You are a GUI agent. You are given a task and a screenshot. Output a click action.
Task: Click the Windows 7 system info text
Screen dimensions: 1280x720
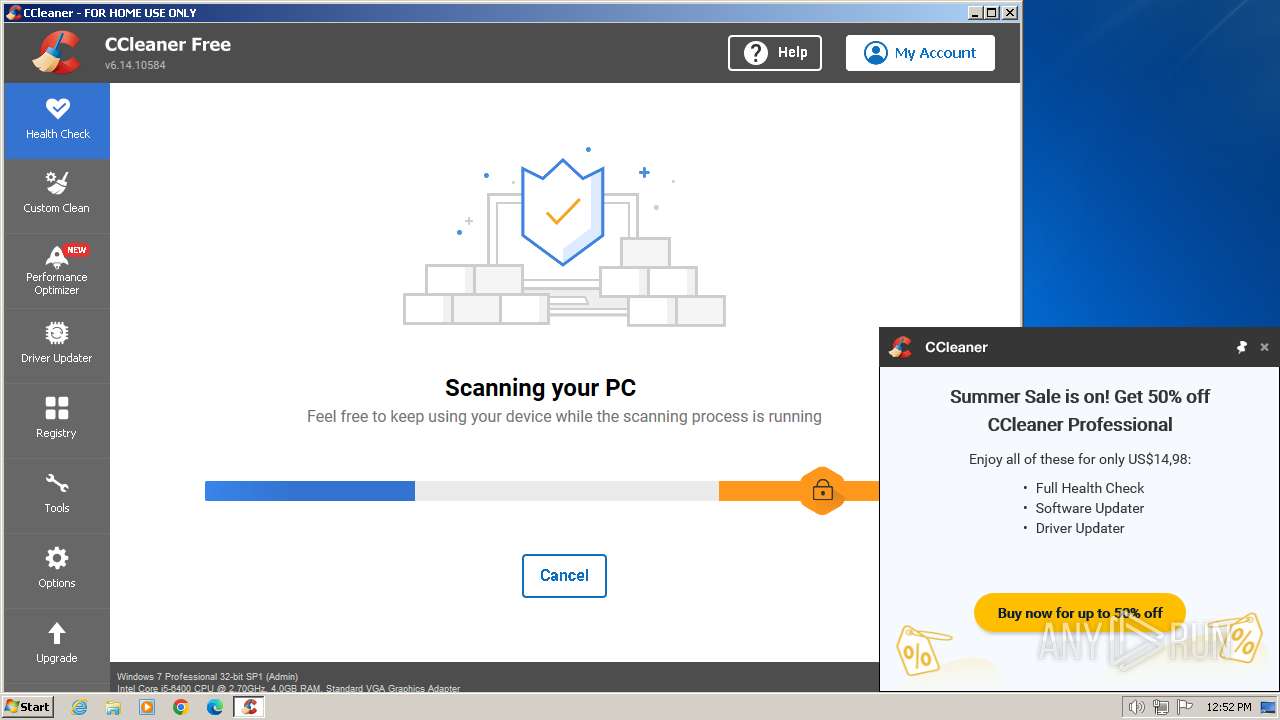(x=207, y=677)
